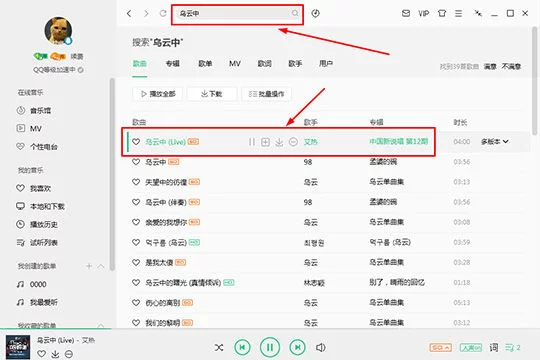The image size is (540, 360).
Task: Remove current song icon in player bar
Action: pos(69,354)
